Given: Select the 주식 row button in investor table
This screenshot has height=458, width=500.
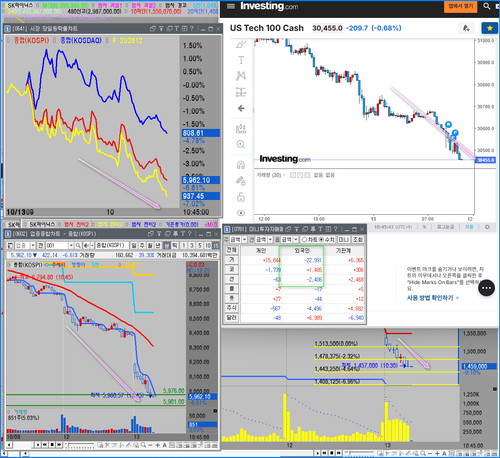Looking at the screenshot, I should point(232,308).
